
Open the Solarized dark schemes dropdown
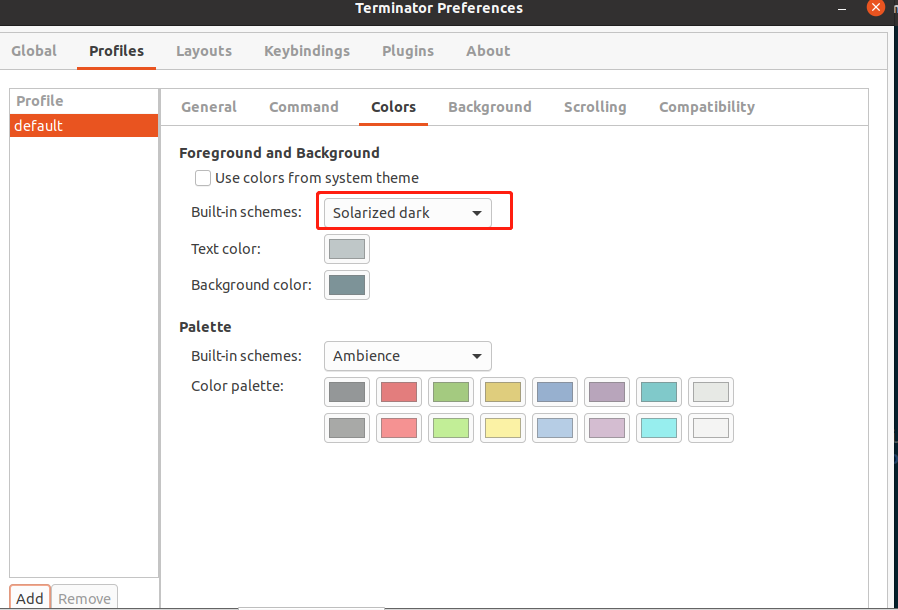408,212
